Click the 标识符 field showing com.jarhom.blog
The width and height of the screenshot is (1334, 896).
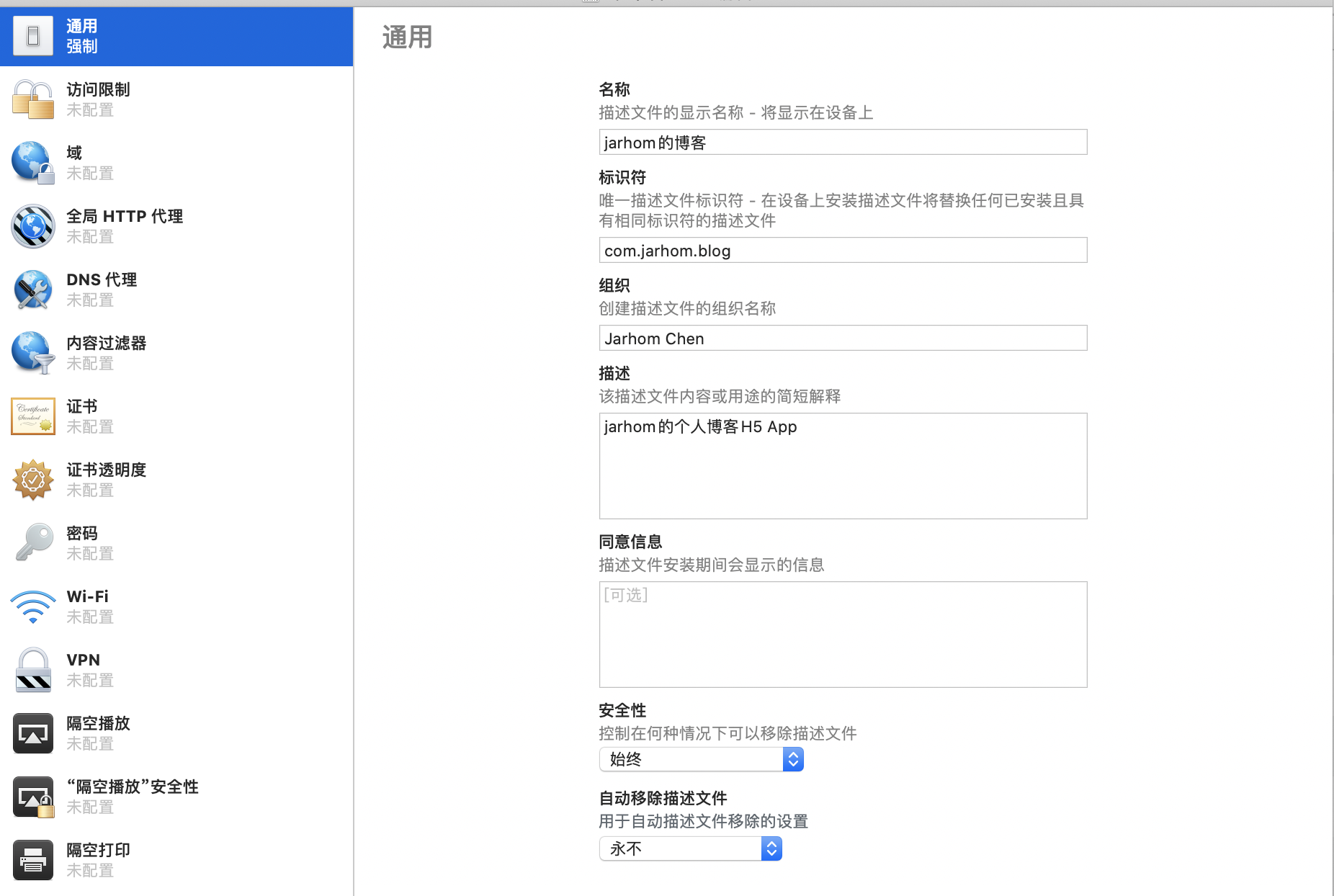click(843, 250)
